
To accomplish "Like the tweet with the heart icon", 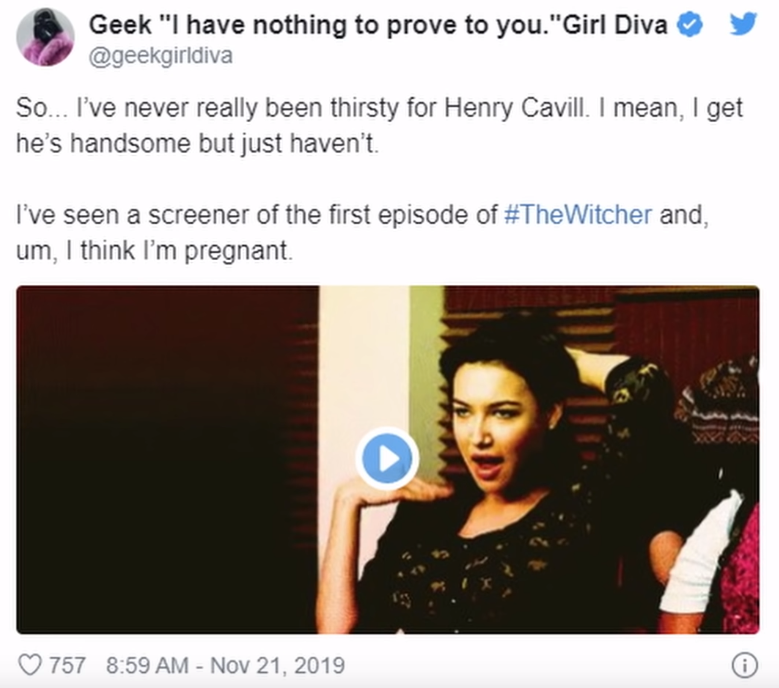I will point(29,665).
